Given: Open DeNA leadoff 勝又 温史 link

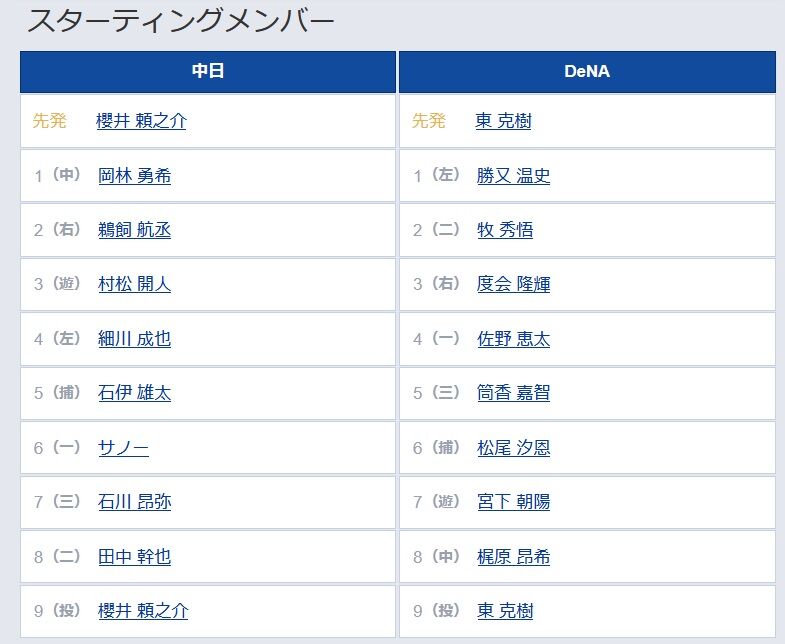Looking at the screenshot, I should point(514,176).
